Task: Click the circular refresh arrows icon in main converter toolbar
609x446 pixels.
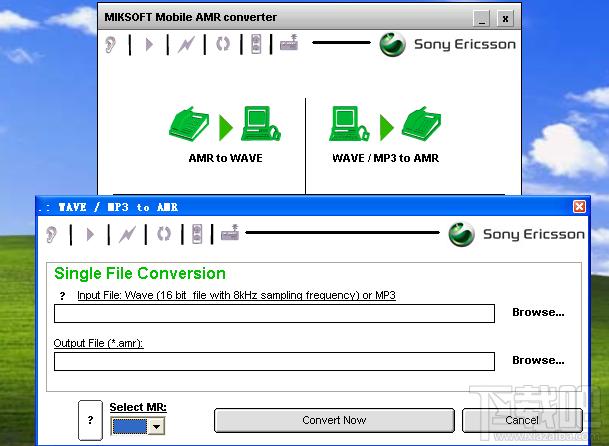Action: click(x=223, y=44)
